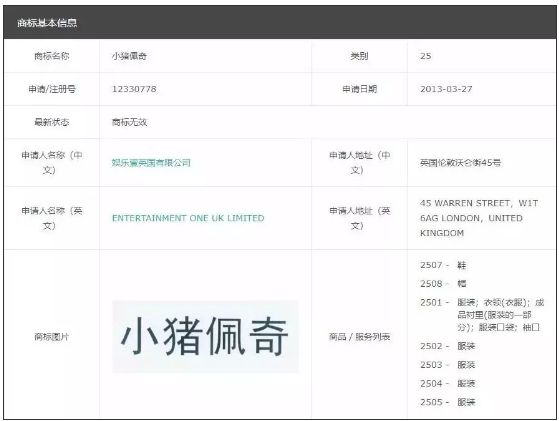Select the Chinese address 英国伦敦沃伦街45号
The image size is (559, 421).
[x=460, y=163]
